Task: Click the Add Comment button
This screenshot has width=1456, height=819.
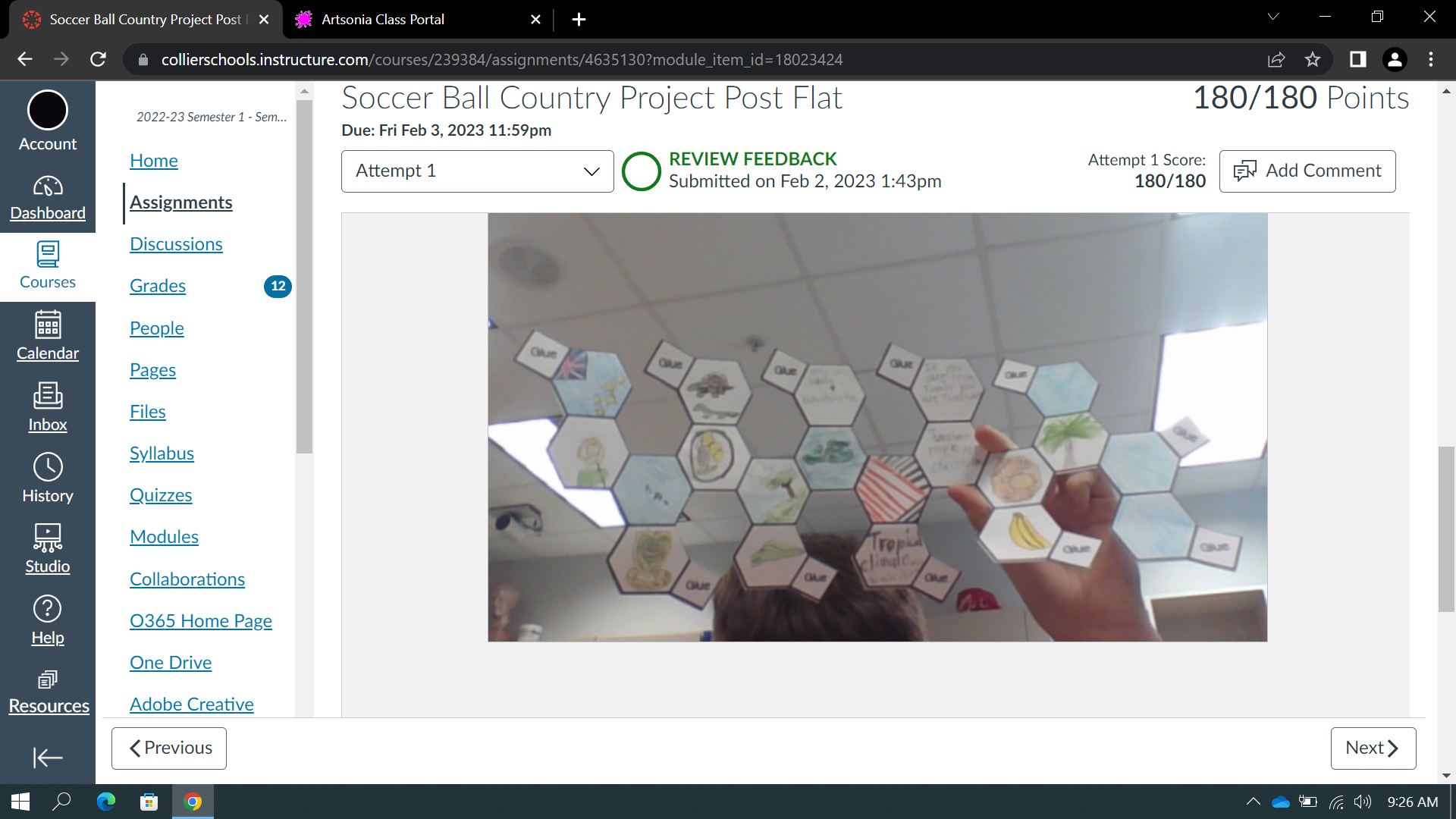Action: coord(1307,171)
